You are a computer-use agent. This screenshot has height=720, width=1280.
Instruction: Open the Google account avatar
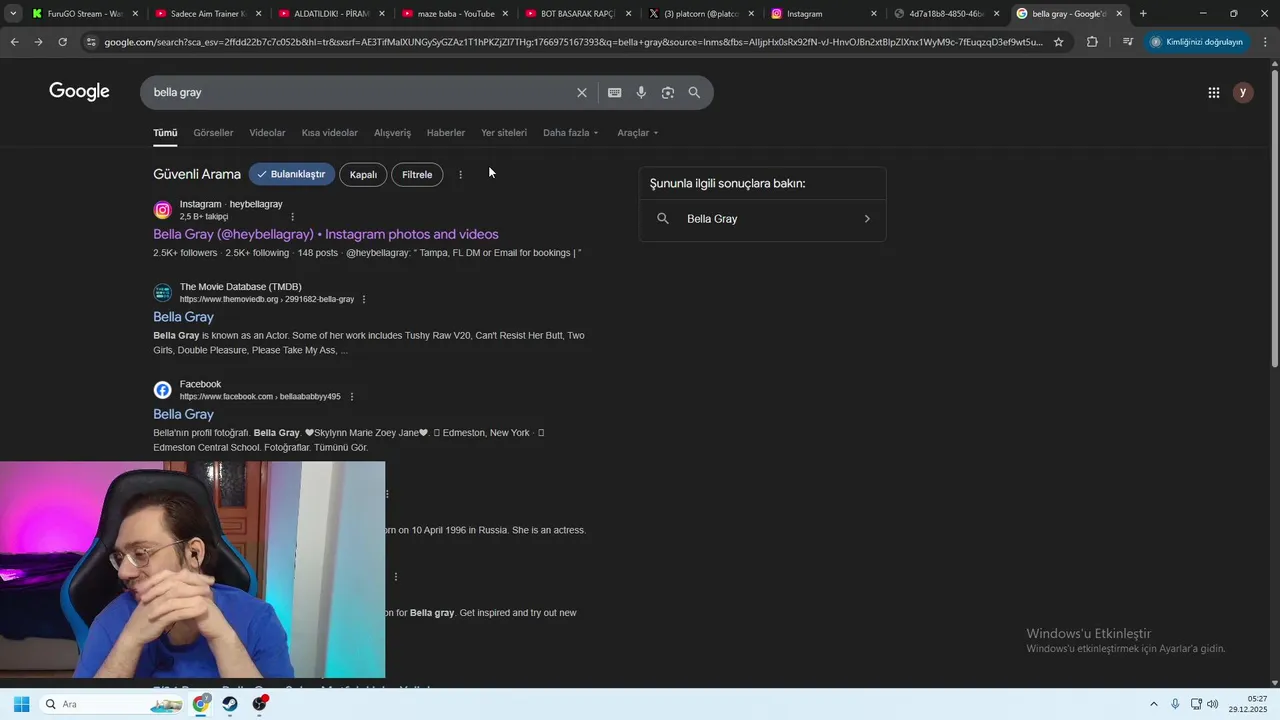pyautogui.click(x=1243, y=92)
